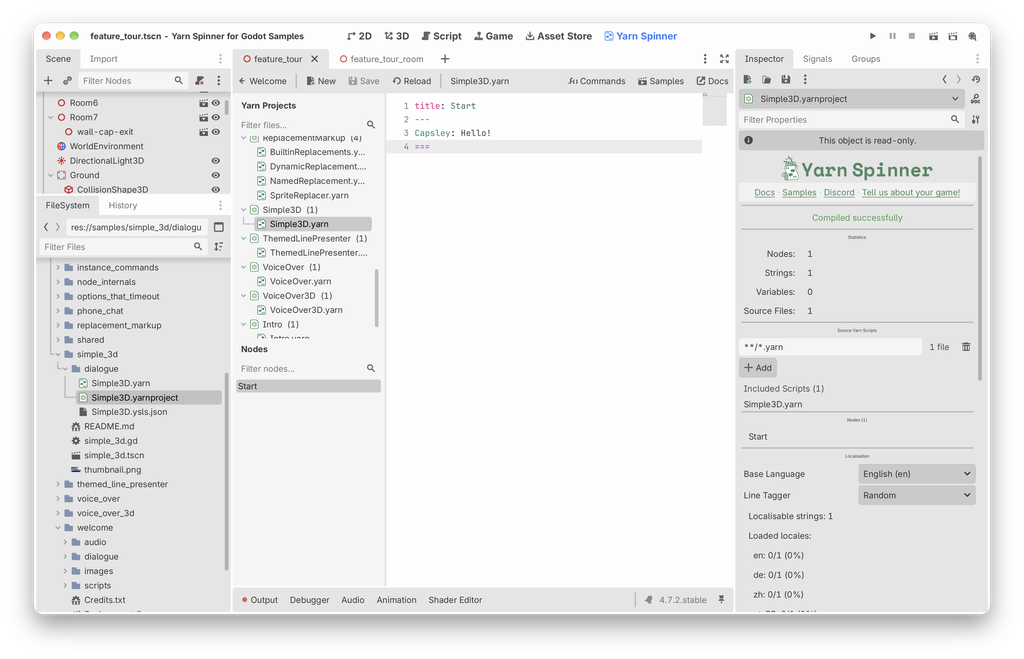Collapse the Simple3D yarn project
The height and width of the screenshot is (659, 1024).
(244, 210)
